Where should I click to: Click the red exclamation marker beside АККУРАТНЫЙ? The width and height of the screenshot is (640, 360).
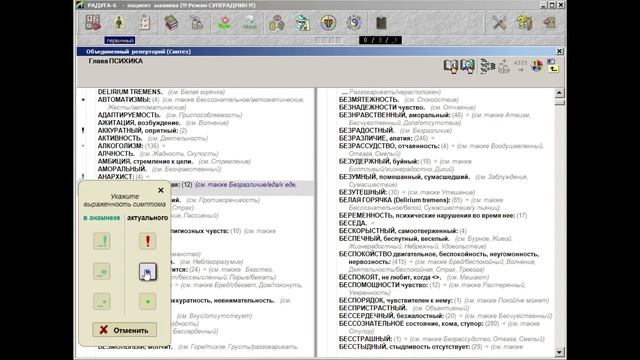click(83, 131)
